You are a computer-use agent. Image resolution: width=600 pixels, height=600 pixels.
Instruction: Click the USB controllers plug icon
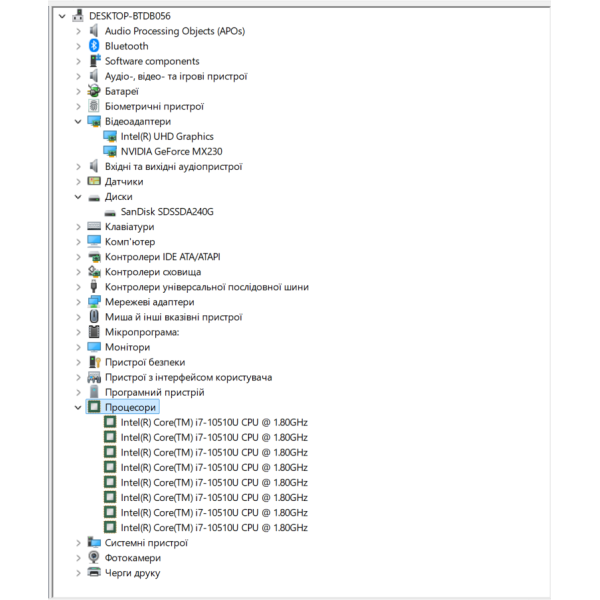point(94,286)
